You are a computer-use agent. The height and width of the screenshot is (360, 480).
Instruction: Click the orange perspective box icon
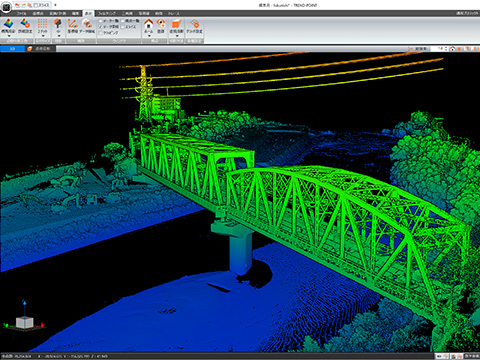click(176, 24)
